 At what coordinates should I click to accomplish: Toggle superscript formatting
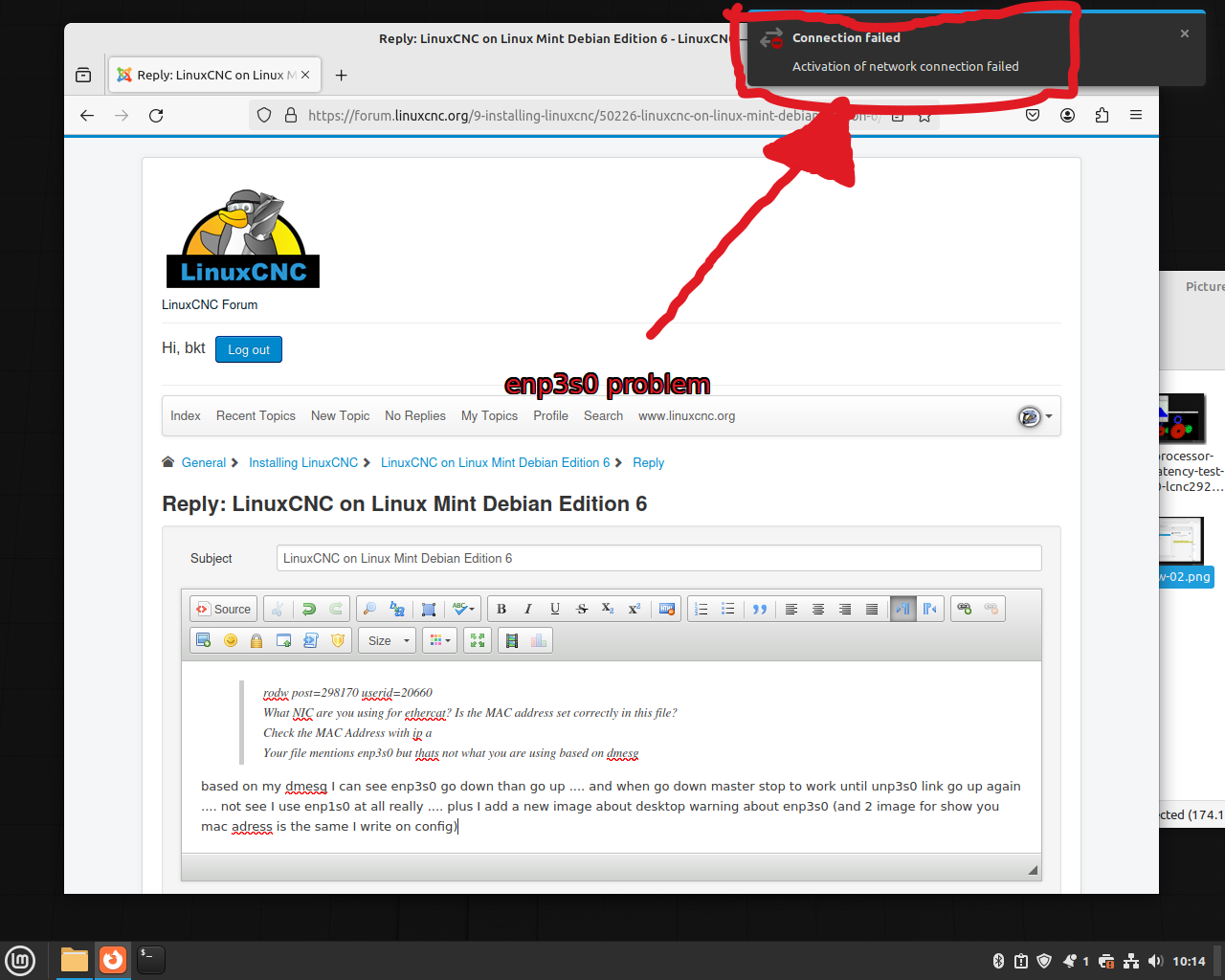tap(635, 609)
